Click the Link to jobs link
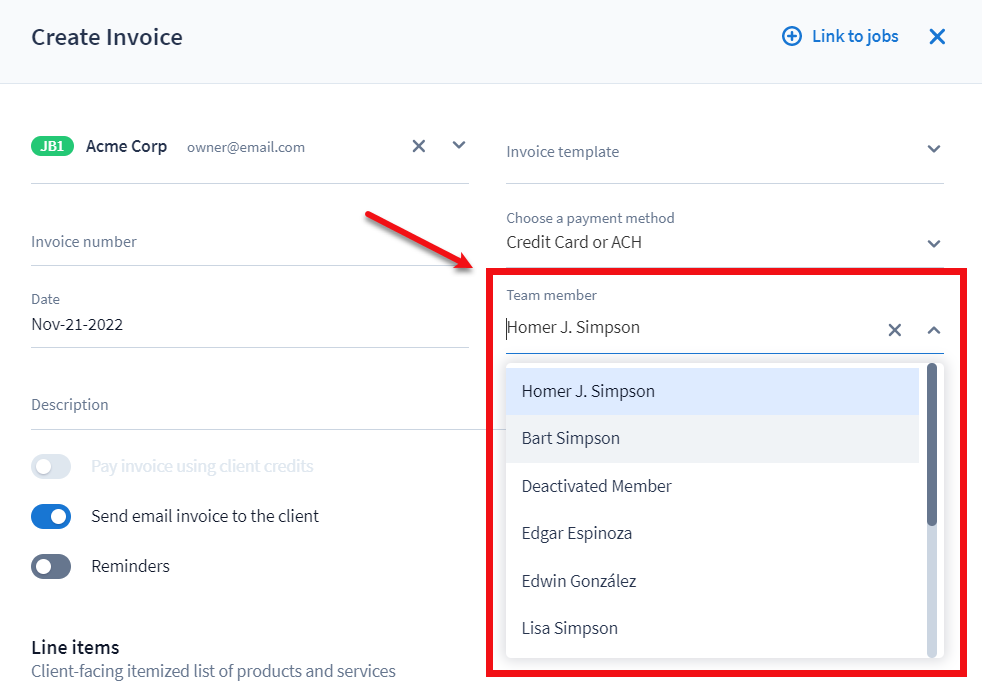 point(854,37)
